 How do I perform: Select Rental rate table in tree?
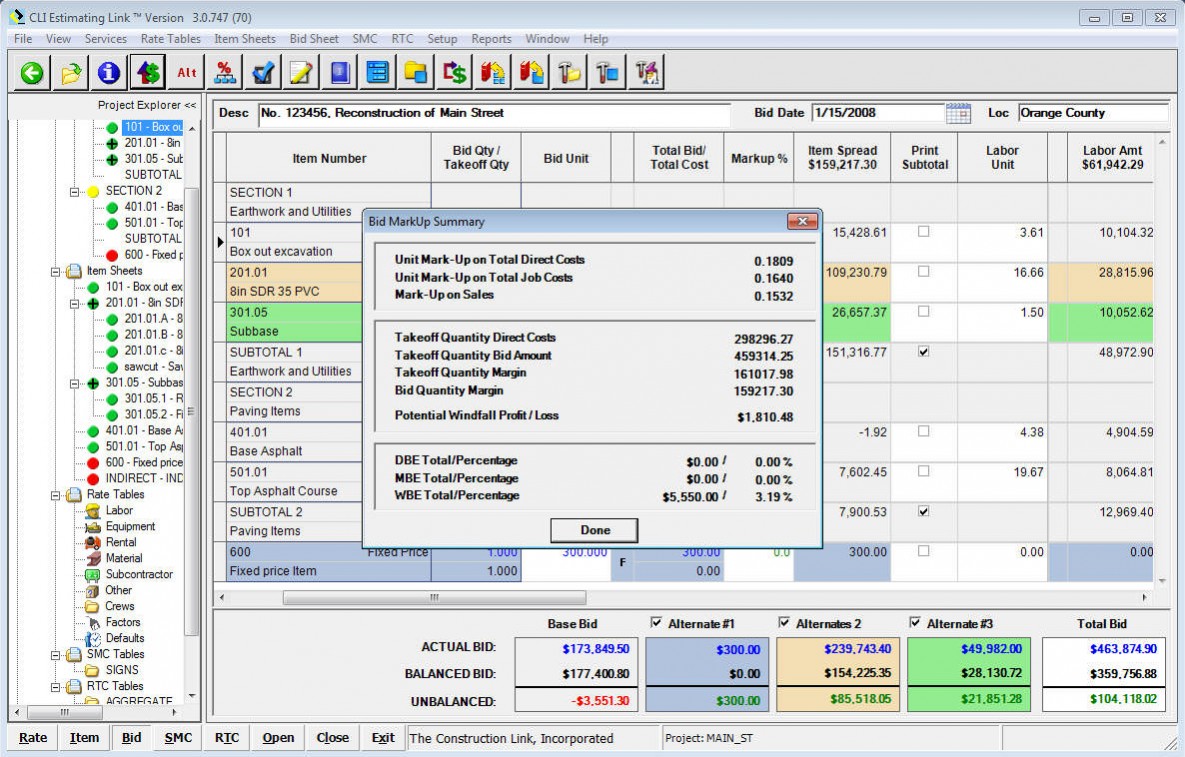121,542
